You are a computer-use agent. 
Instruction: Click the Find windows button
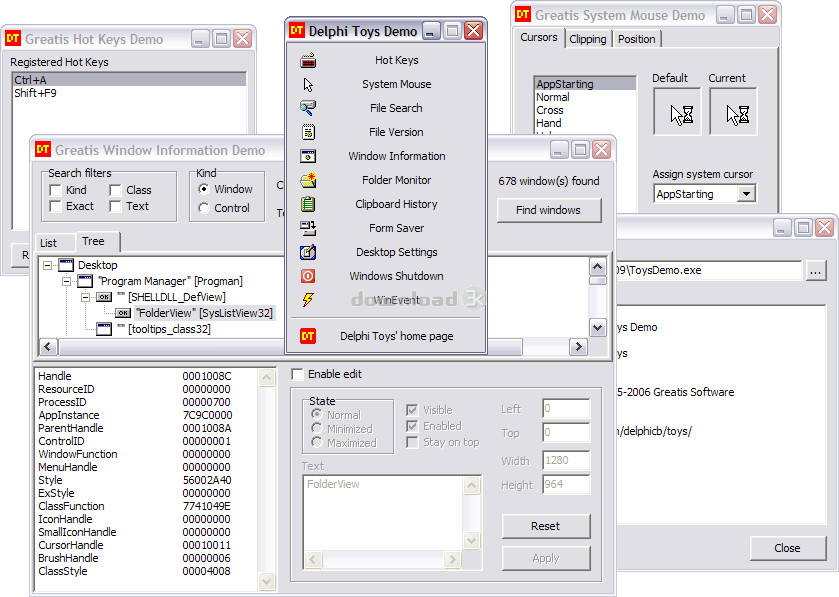click(549, 210)
